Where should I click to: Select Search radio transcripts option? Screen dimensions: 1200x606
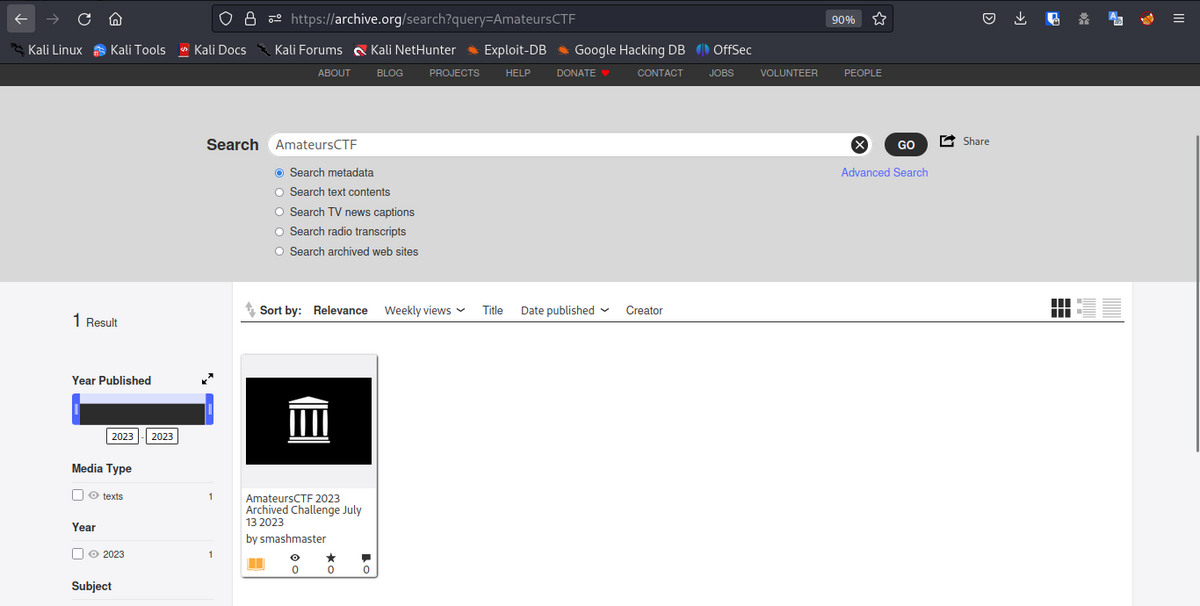click(280, 232)
